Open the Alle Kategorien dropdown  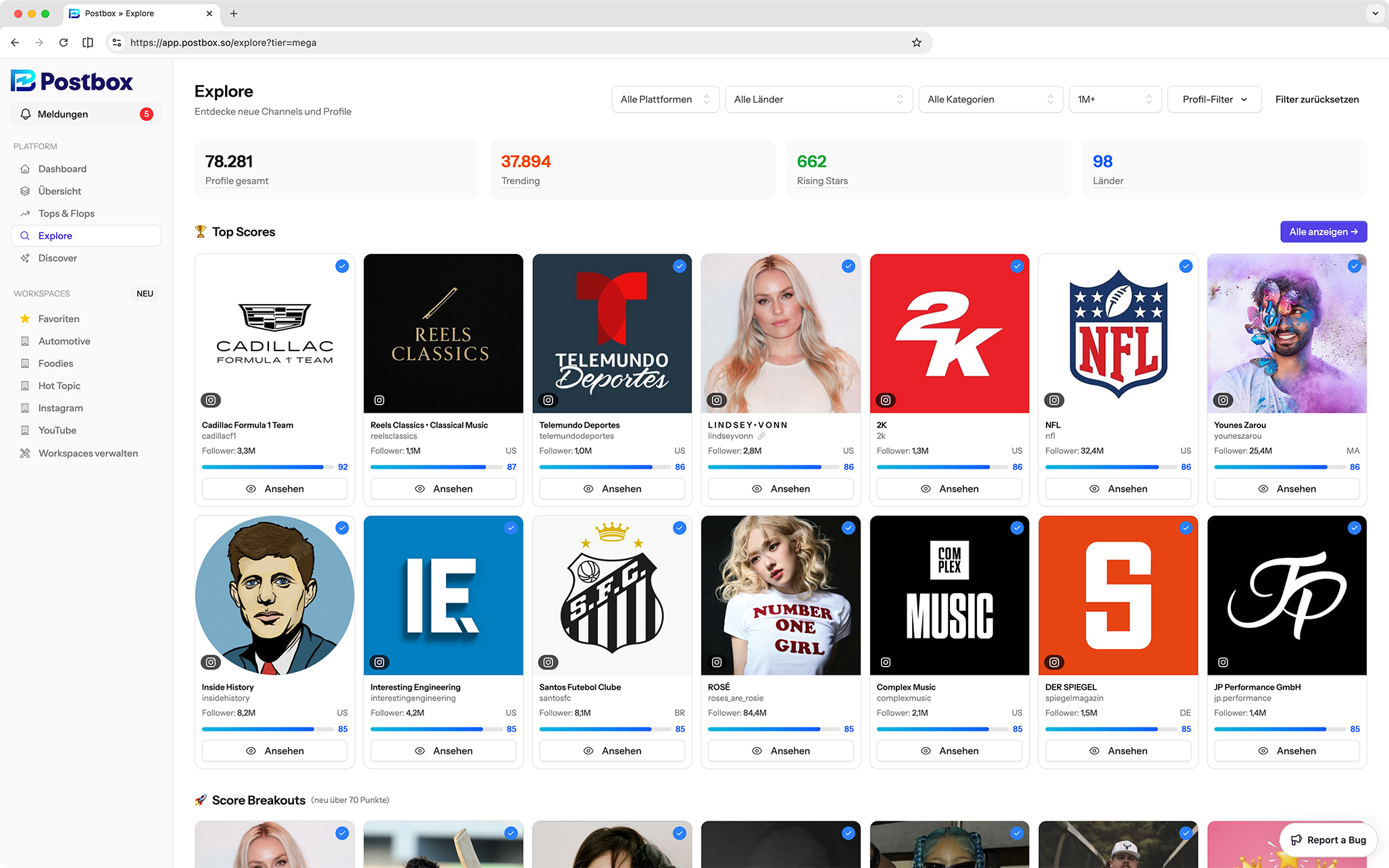(990, 99)
